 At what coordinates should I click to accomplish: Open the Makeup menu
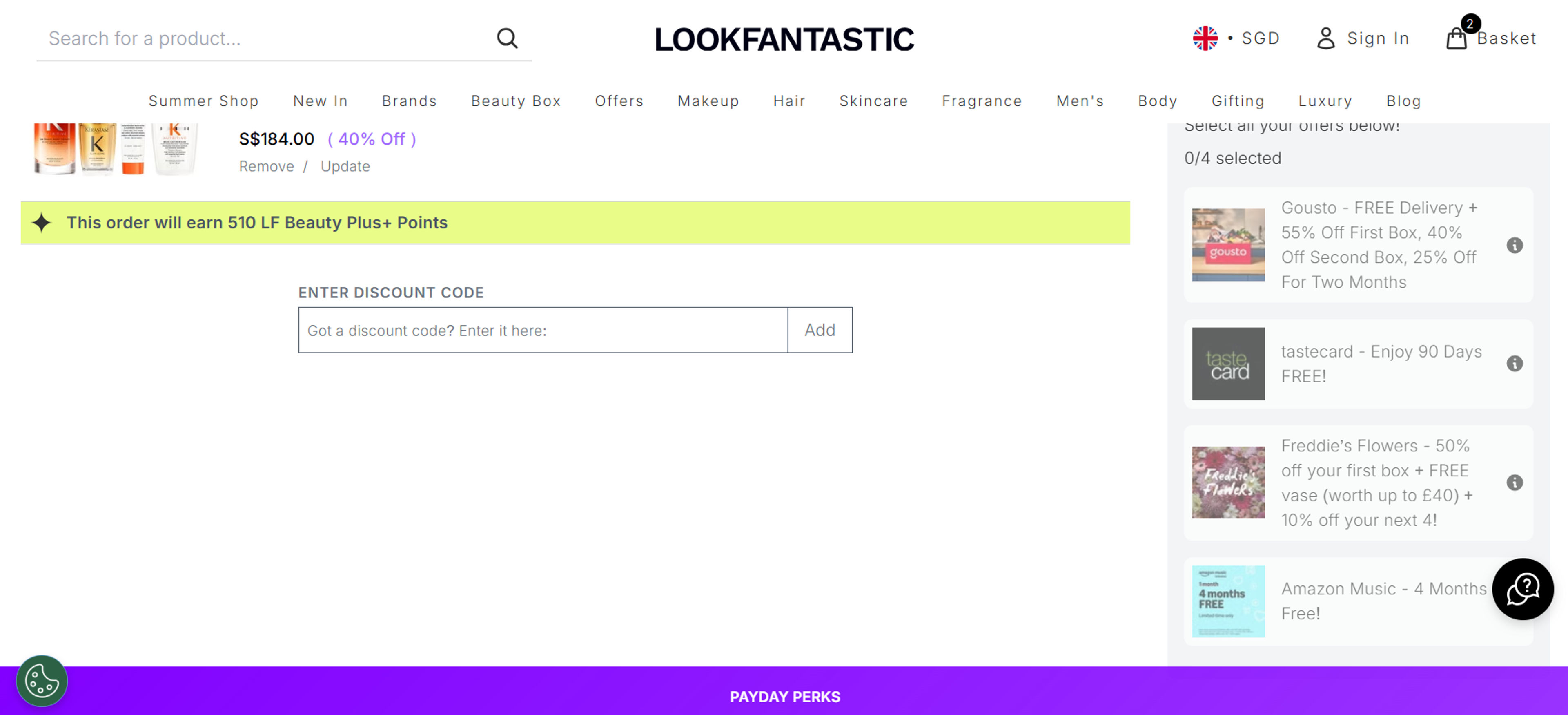tap(708, 101)
